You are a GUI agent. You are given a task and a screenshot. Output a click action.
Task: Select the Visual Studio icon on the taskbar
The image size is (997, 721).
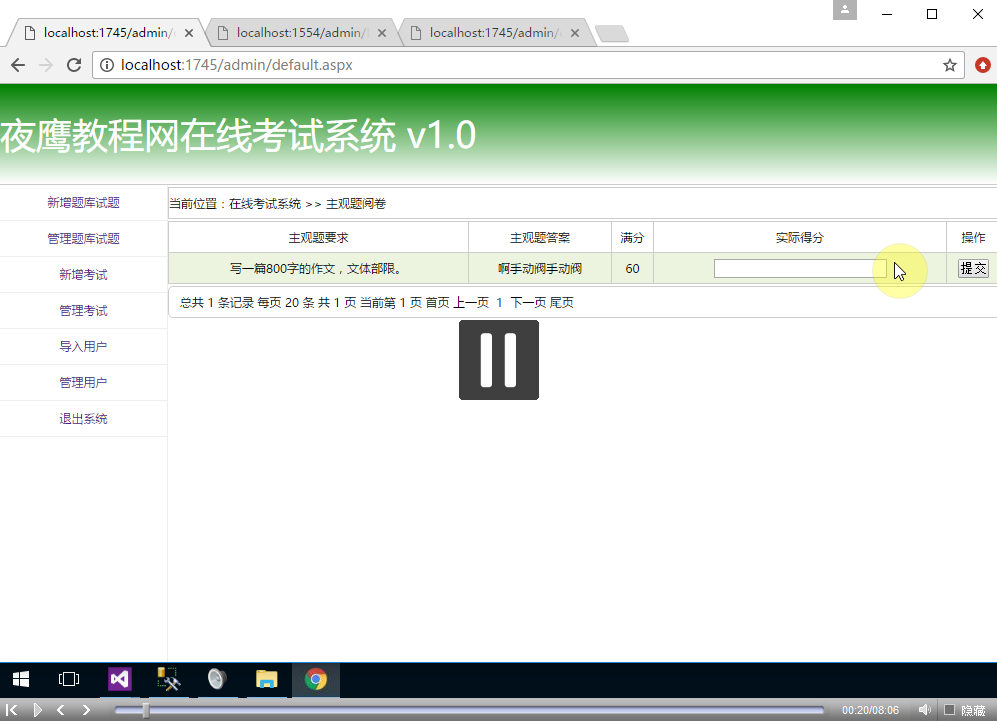tap(119, 679)
